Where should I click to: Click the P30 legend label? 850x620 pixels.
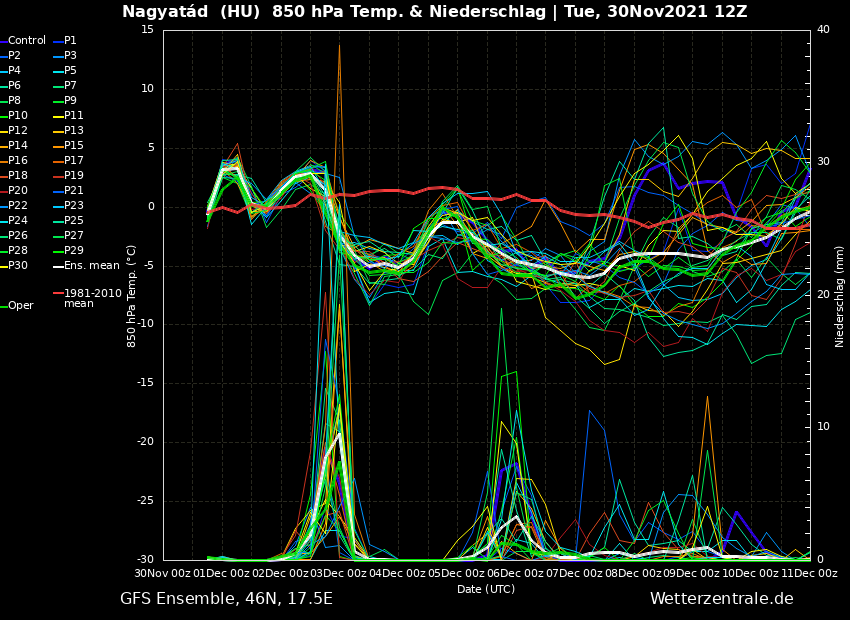pos(18,266)
